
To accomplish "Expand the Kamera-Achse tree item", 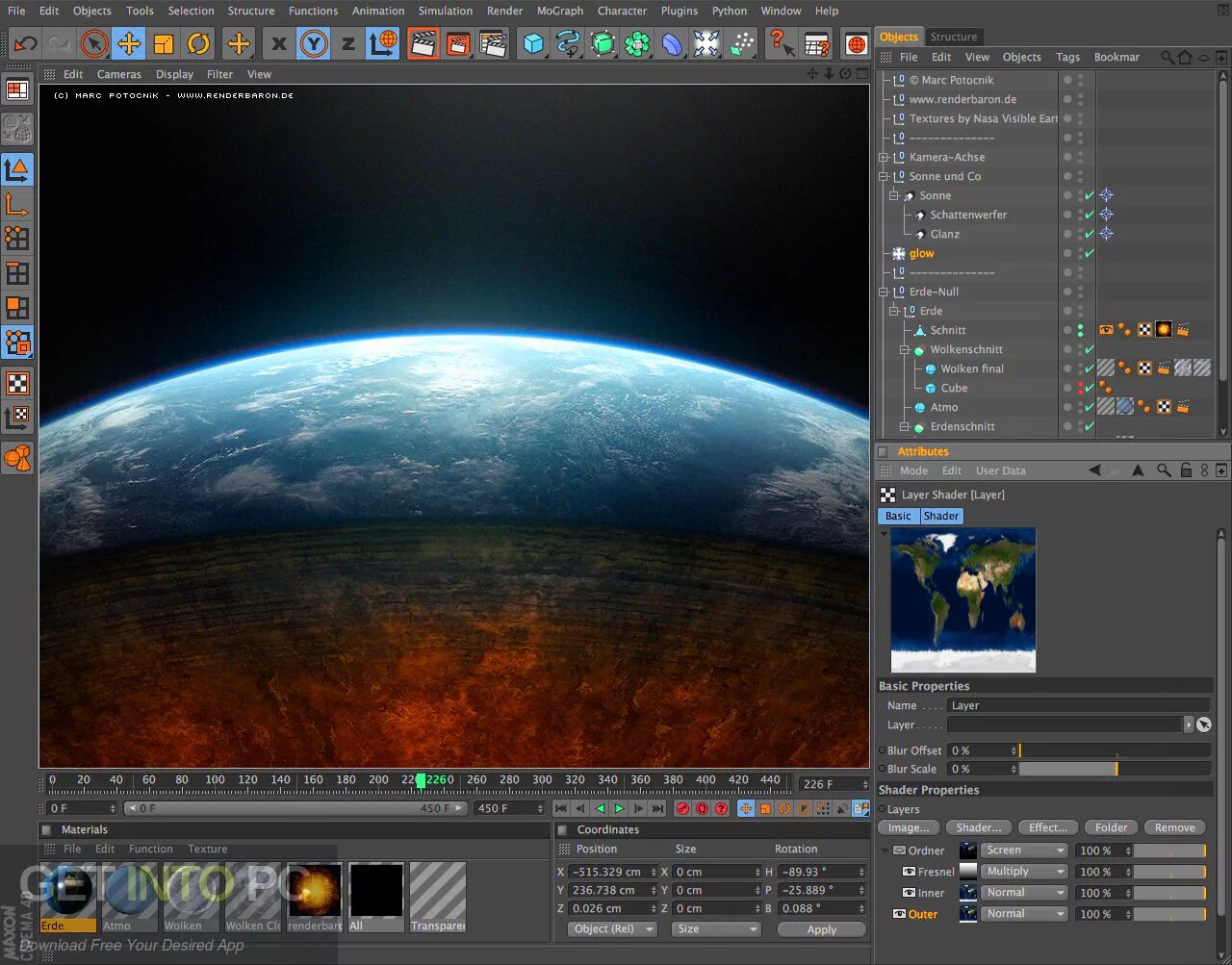I will 884,157.
